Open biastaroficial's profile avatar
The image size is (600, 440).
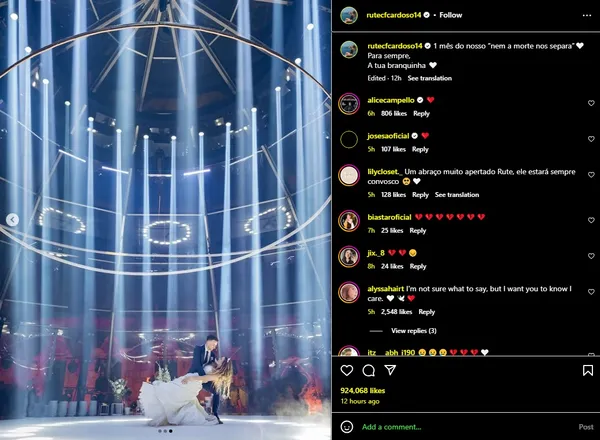click(x=349, y=221)
